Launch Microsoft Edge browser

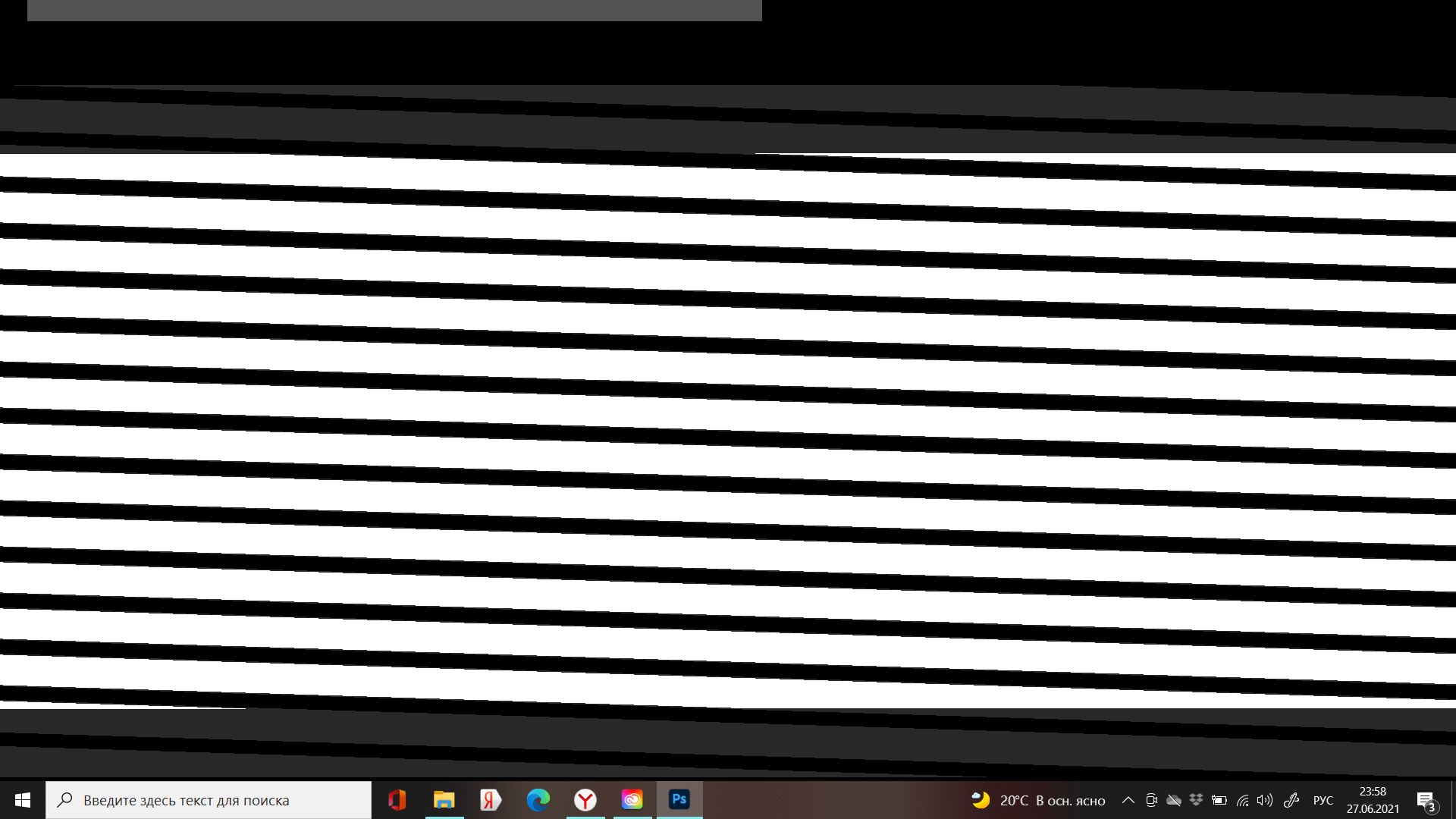click(x=538, y=800)
